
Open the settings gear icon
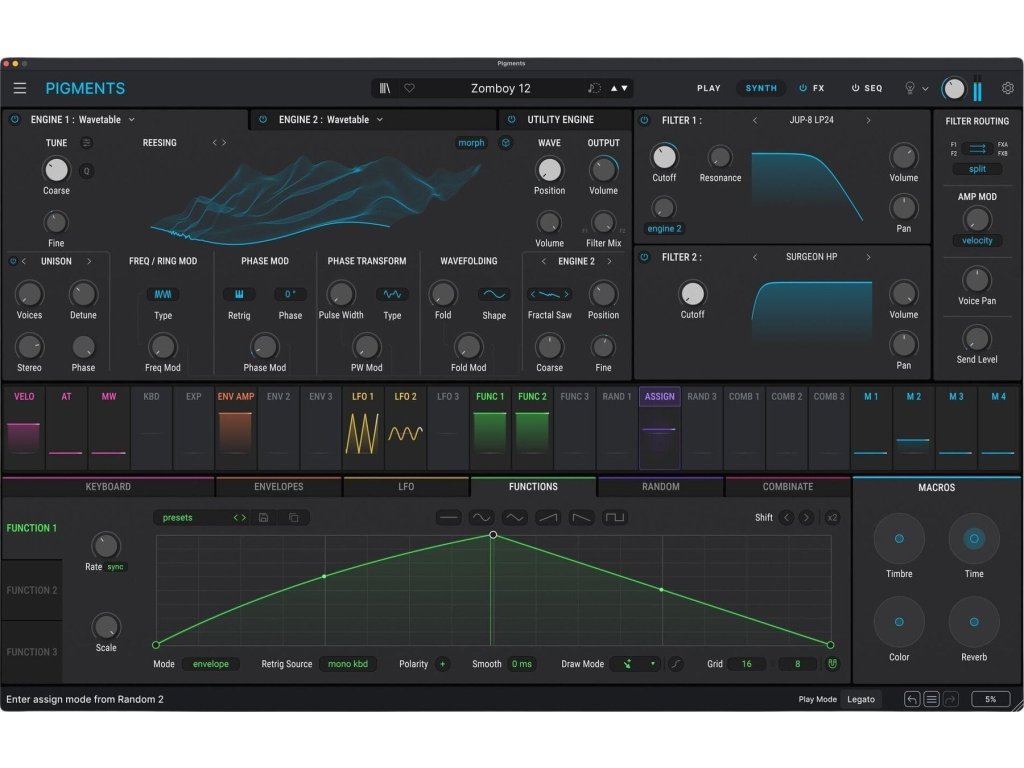[1007, 88]
